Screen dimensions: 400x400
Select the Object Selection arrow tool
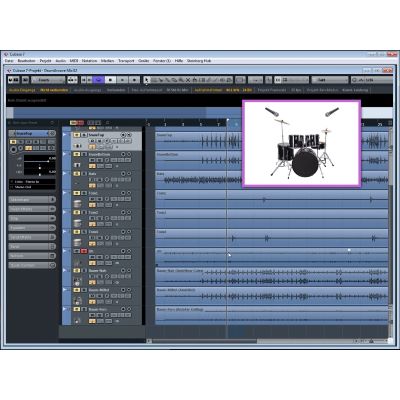[x=146, y=80]
